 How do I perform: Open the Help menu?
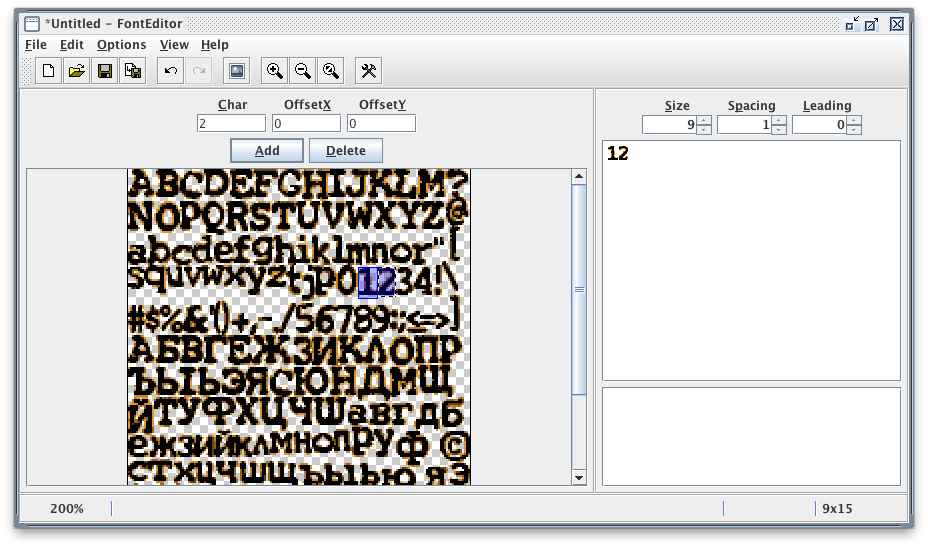215,45
